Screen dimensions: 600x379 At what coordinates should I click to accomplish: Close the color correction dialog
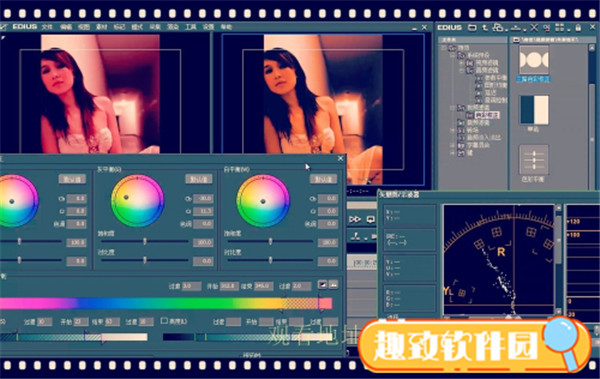click(341, 158)
